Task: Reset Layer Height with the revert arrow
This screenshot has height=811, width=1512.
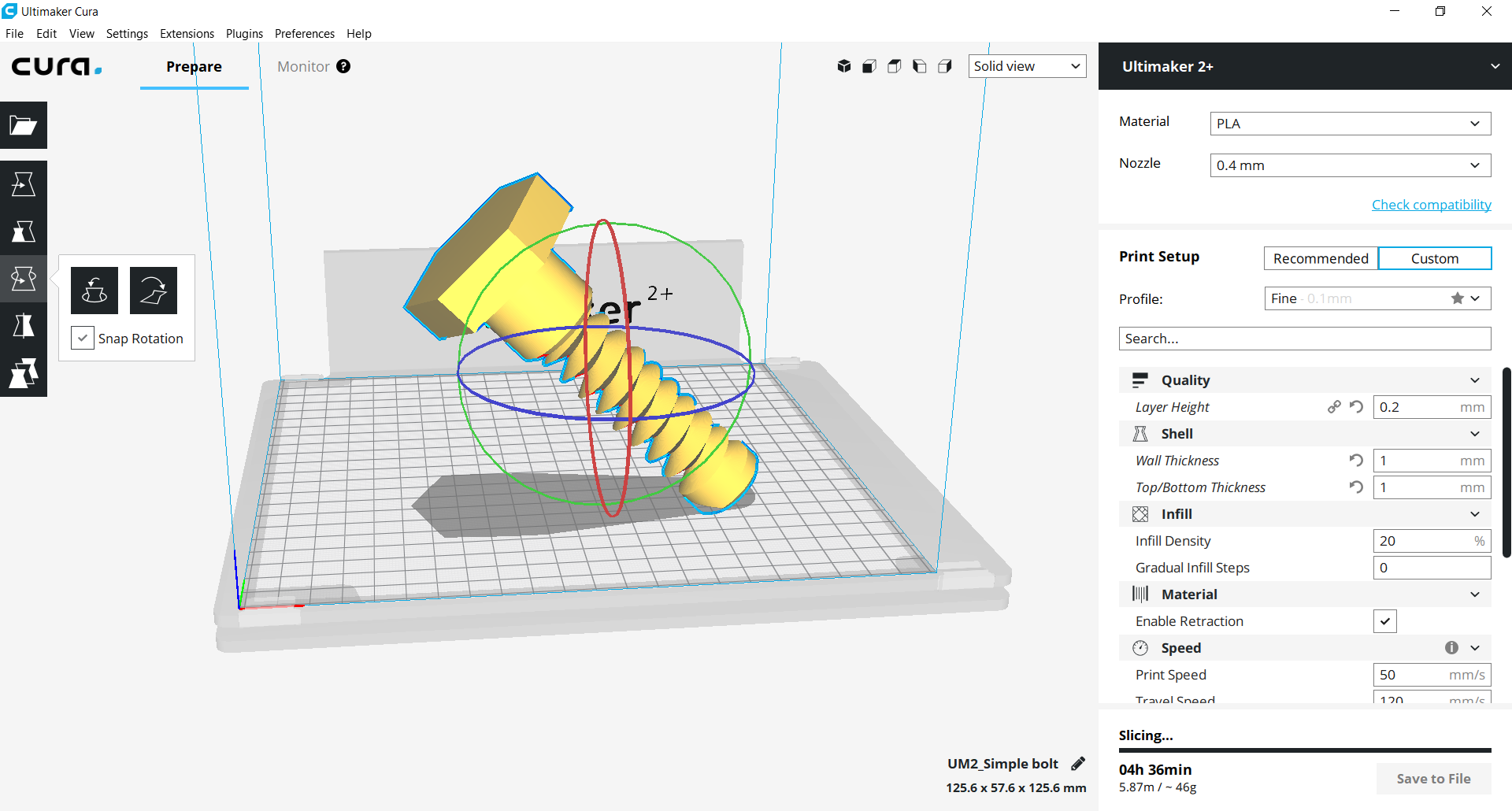Action: (x=1356, y=407)
